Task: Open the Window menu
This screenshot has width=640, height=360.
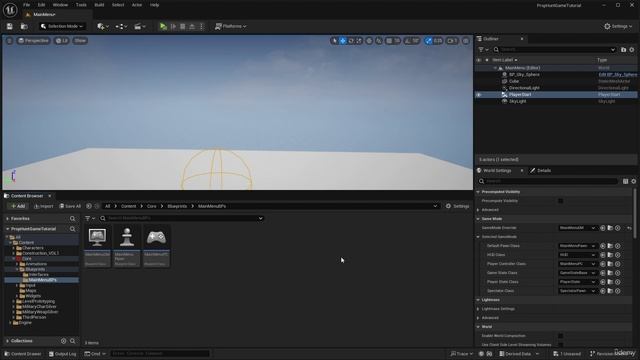Action: pos(60,5)
